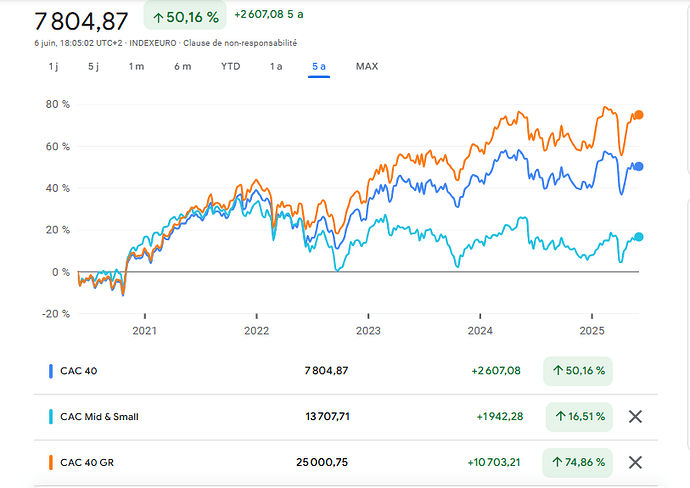Image resolution: width=690 pixels, height=488 pixels.
Task: Show 1 a time range
Action: [276, 66]
